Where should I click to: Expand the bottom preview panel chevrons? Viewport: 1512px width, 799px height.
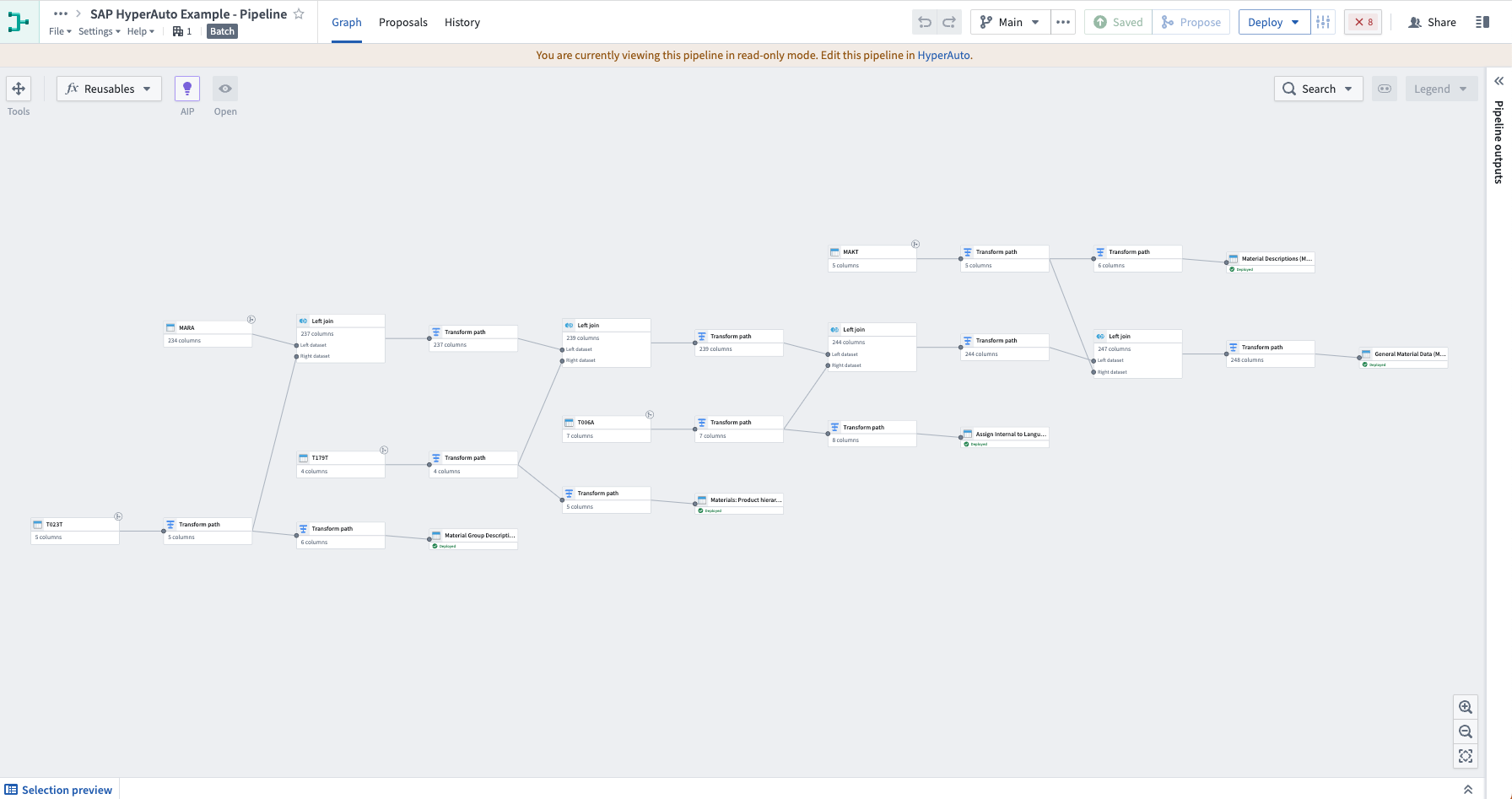pyautogui.click(x=1468, y=790)
